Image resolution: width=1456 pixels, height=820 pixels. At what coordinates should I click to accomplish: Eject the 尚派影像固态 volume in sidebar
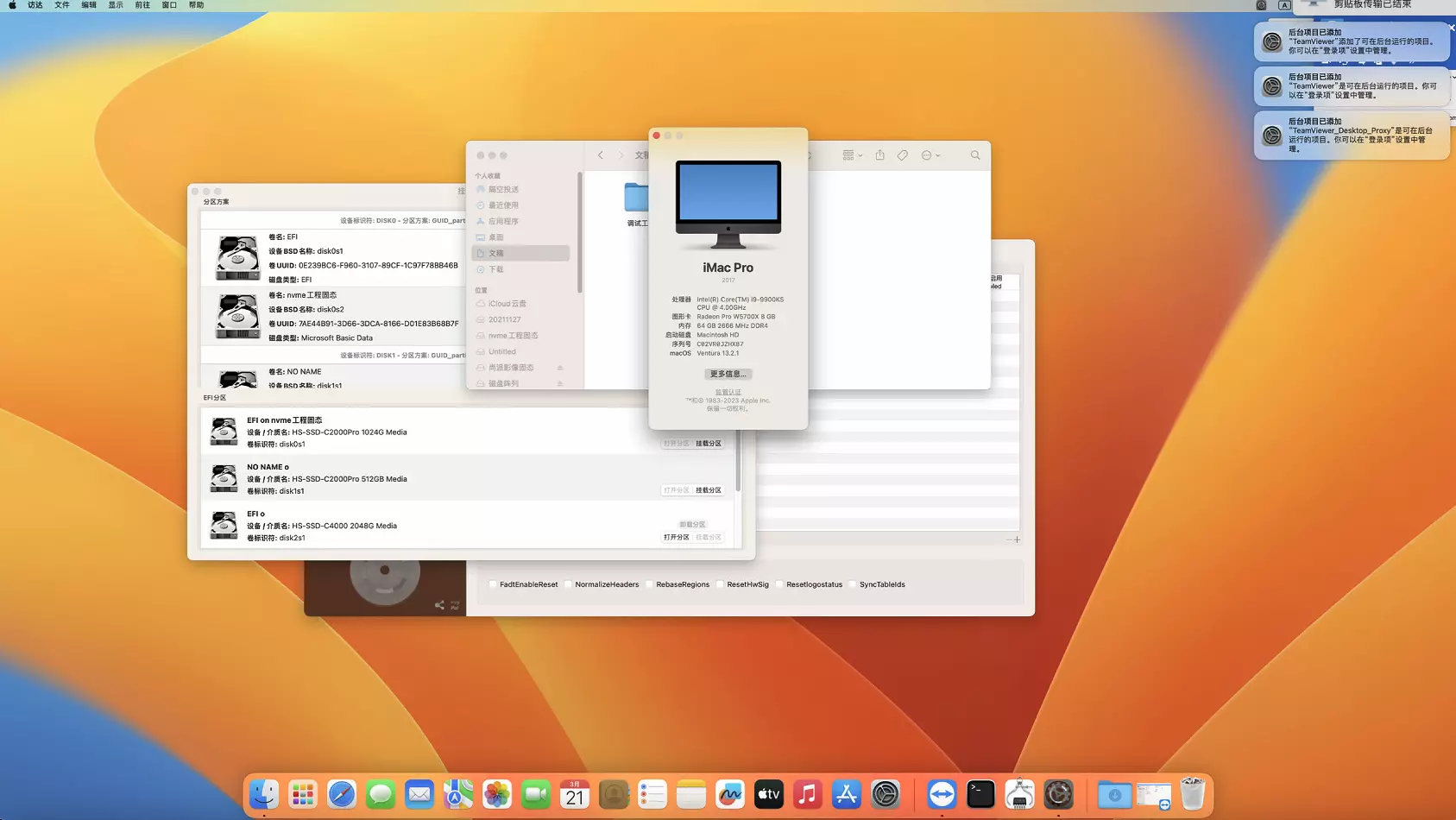(559, 368)
